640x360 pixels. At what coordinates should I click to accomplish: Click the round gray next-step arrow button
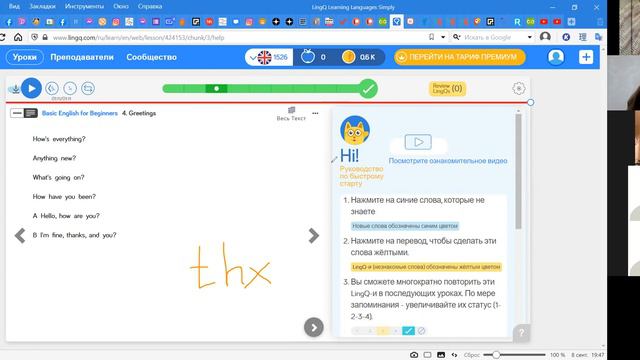(x=313, y=327)
